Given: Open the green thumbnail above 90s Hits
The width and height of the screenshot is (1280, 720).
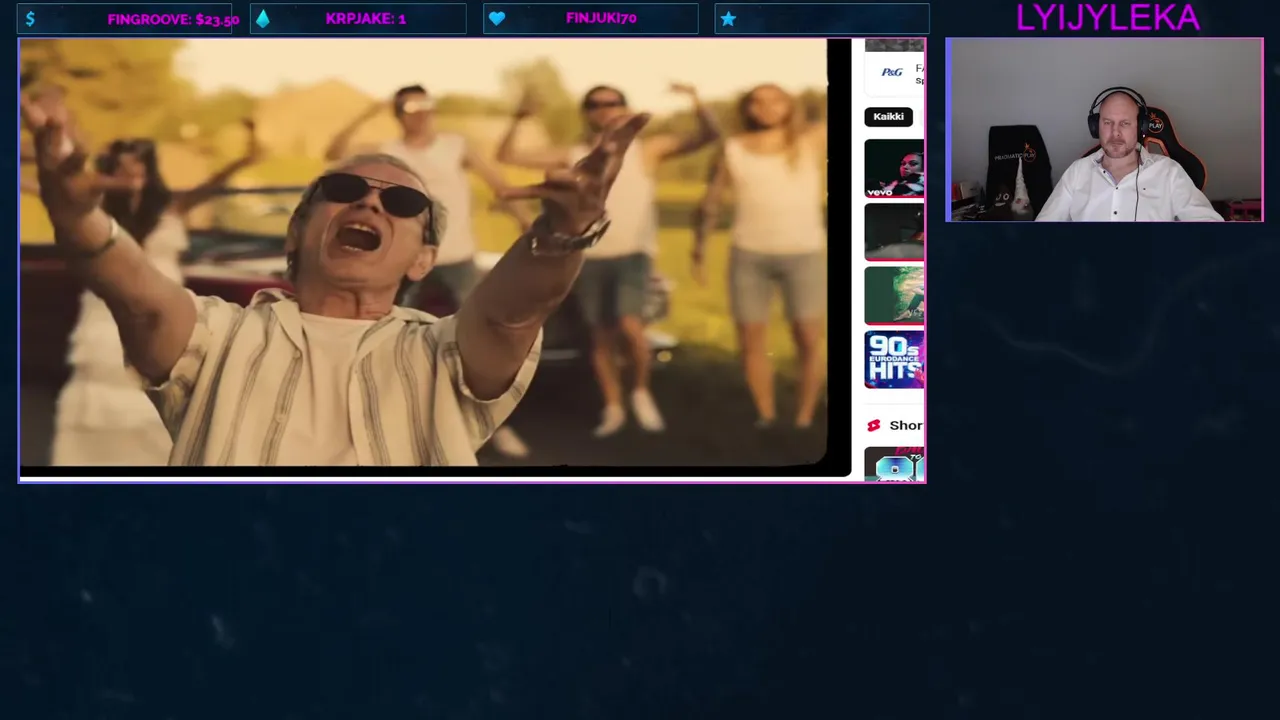Looking at the screenshot, I should pyautogui.click(x=894, y=296).
